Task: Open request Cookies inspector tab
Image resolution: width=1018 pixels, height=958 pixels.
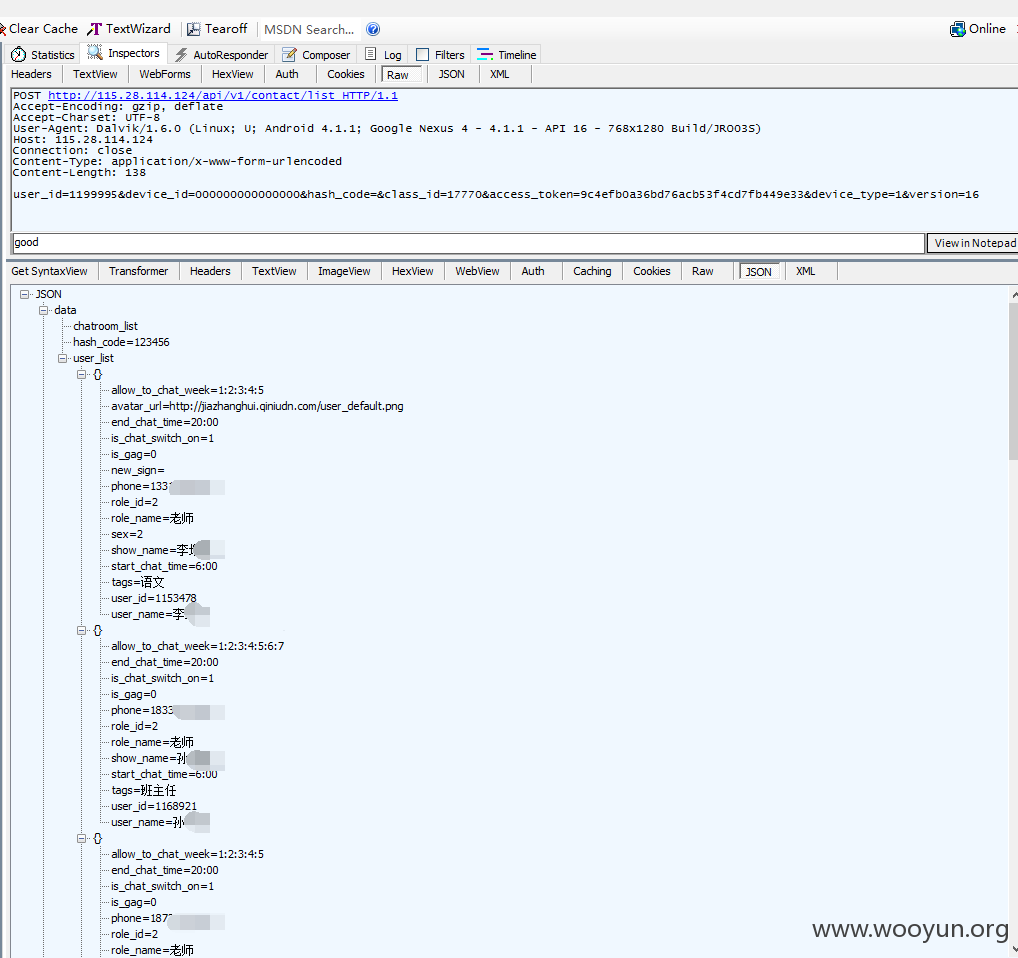Action: click(346, 74)
